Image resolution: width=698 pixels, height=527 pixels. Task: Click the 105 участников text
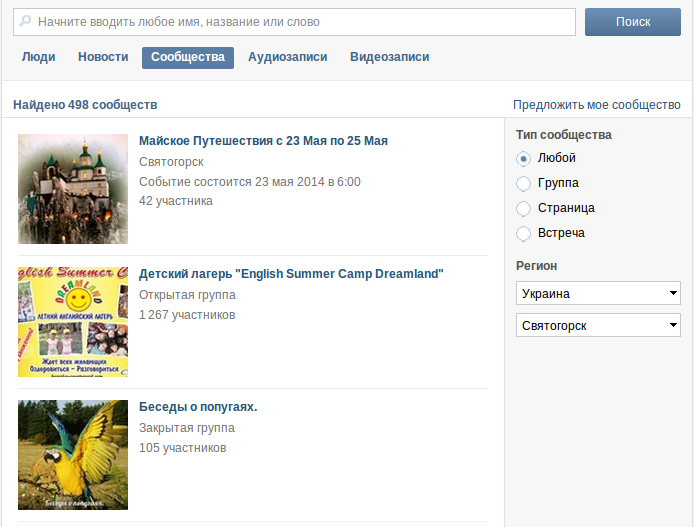pos(183,448)
